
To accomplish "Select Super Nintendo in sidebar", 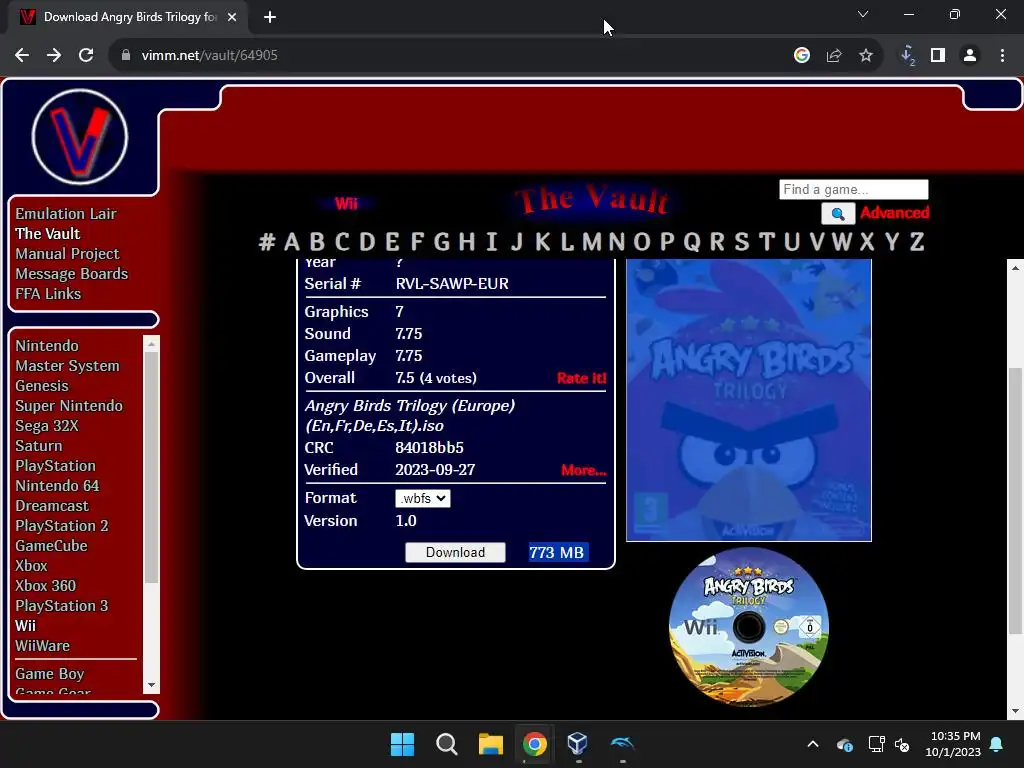I will tap(69, 406).
